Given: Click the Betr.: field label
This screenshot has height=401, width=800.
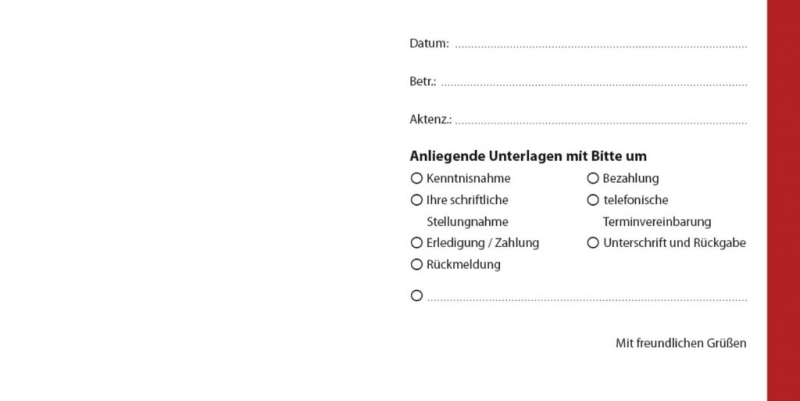Looking at the screenshot, I should point(422,82).
